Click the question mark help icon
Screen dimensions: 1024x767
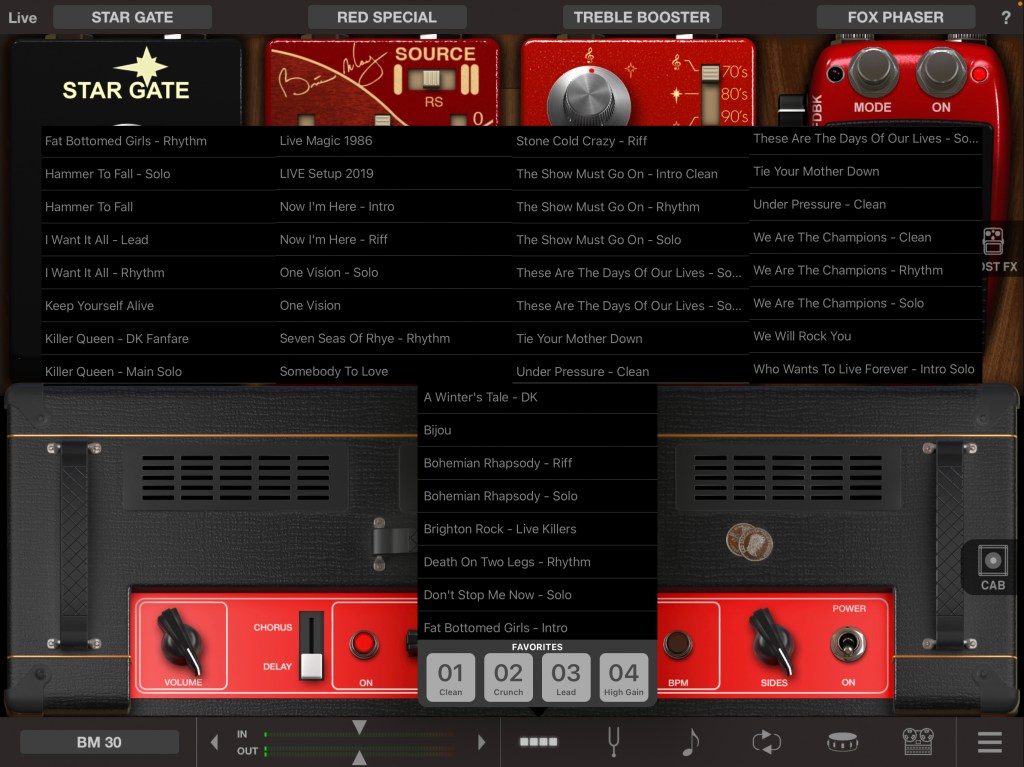pos(1005,17)
